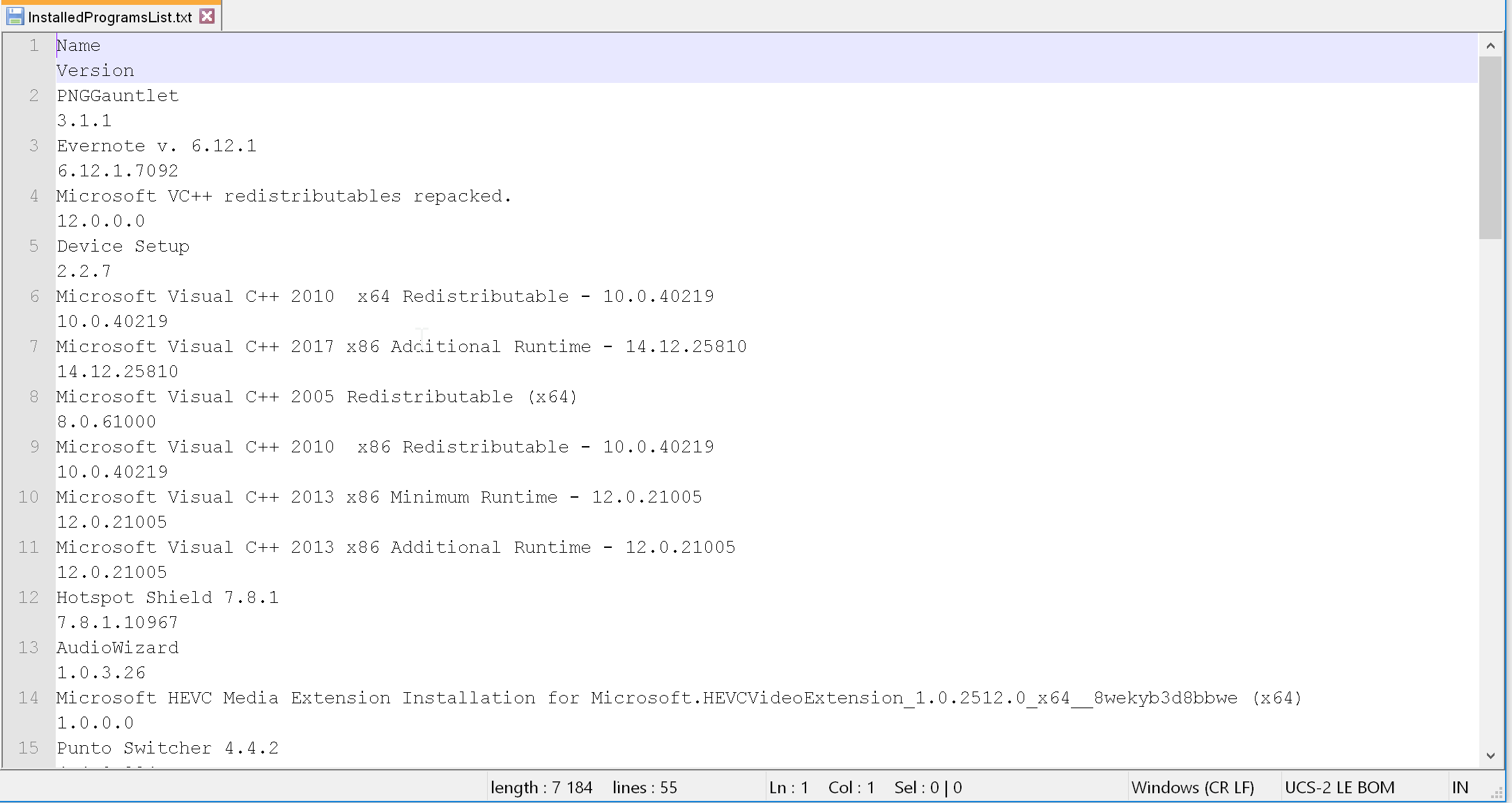
Task: Click line number 12 in the margin
Action: pyautogui.click(x=29, y=597)
